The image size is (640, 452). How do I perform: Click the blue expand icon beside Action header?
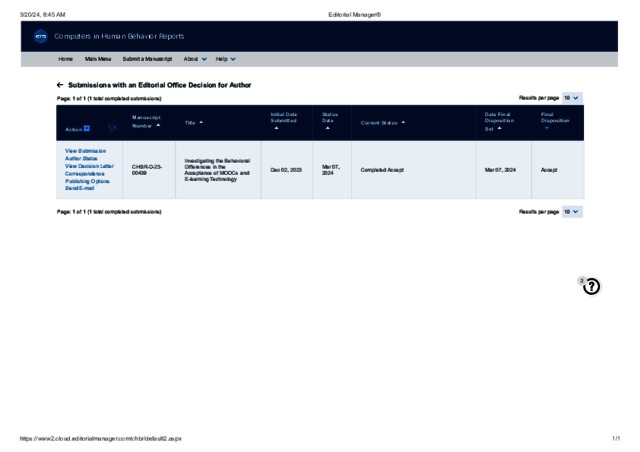pyautogui.click(x=87, y=129)
